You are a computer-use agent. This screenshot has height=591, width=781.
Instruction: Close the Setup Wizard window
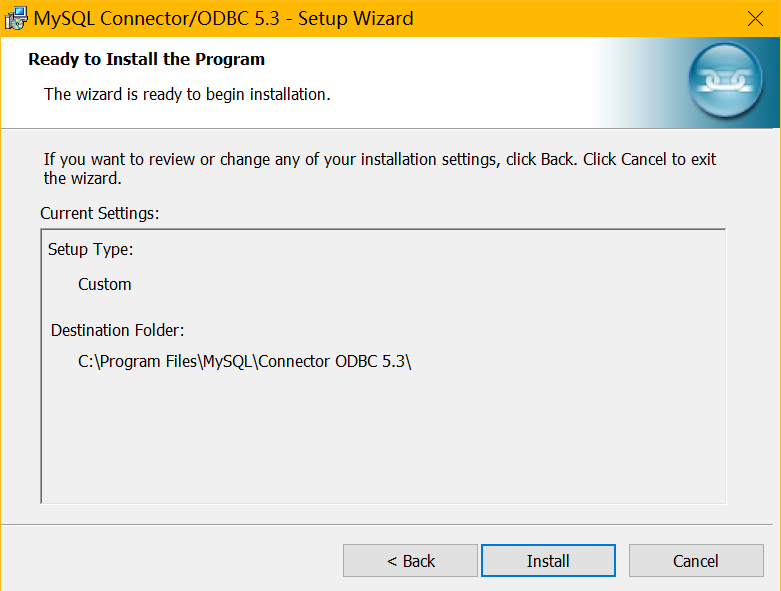pyautogui.click(x=756, y=18)
